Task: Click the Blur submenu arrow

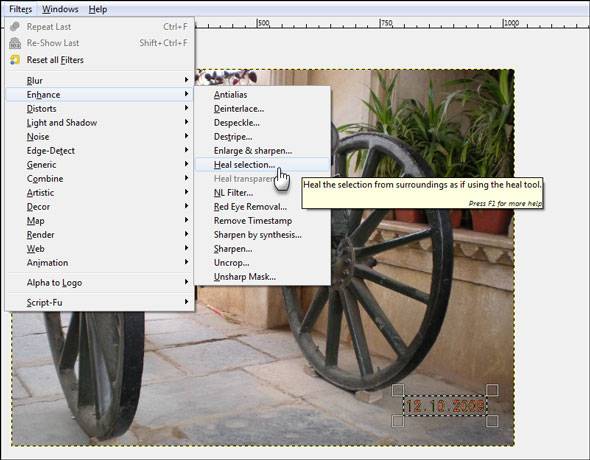Action: [186, 80]
